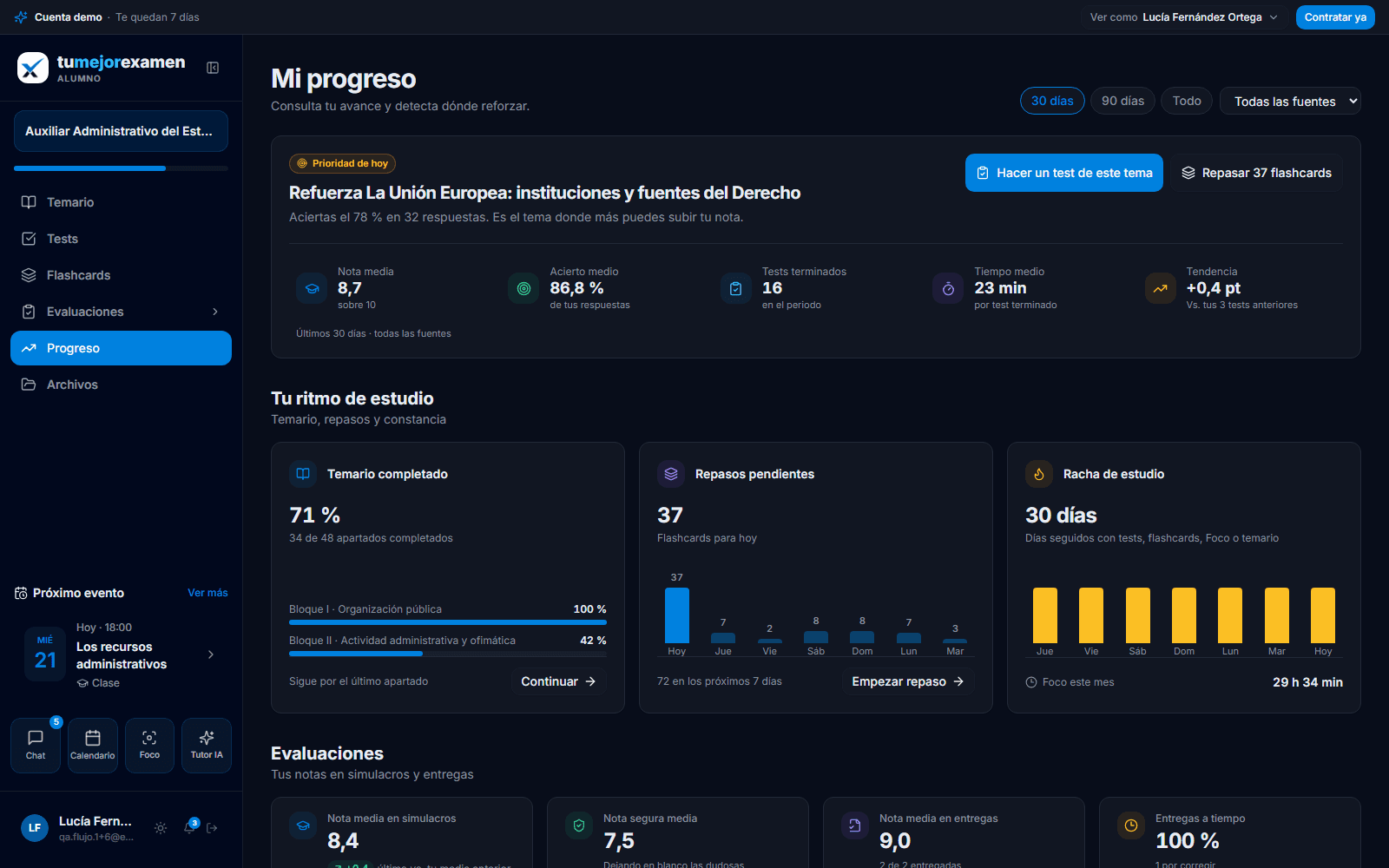Collapse the sidebar with the panel icon

click(x=213, y=68)
